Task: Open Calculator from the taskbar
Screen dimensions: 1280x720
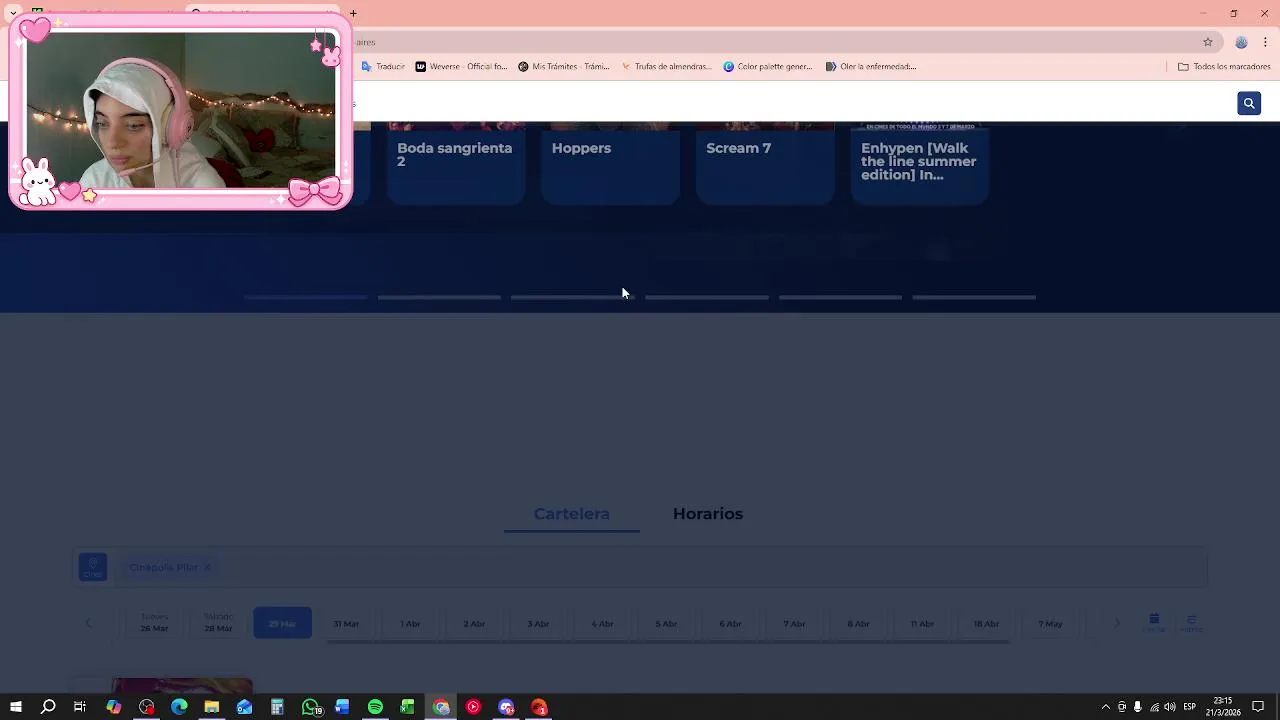Action: 277,707
